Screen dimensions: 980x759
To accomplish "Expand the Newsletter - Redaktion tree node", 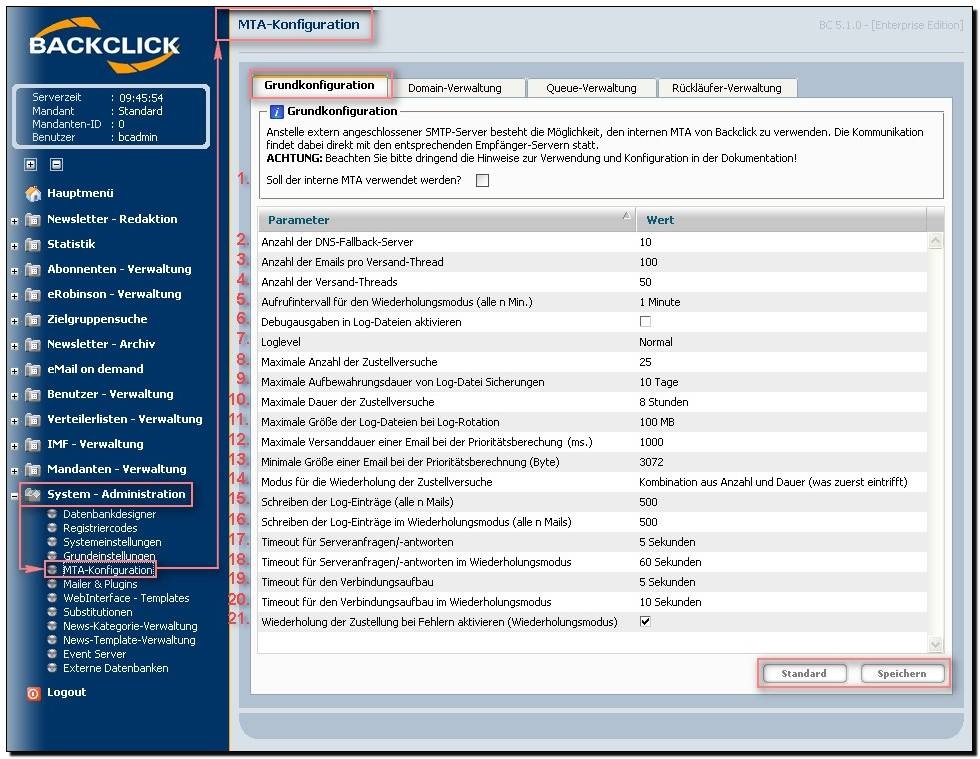I will click(14, 221).
